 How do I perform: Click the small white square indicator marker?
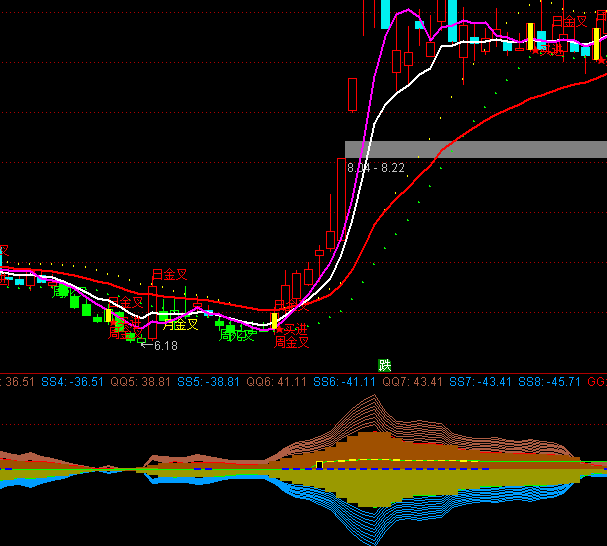tap(319, 465)
